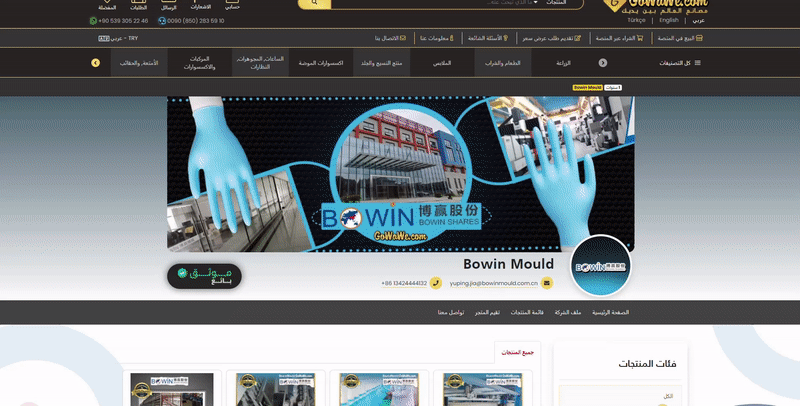Click the WhatsApp icon near +90 539
Viewport: 800px width, 406px height.
tap(93, 21)
